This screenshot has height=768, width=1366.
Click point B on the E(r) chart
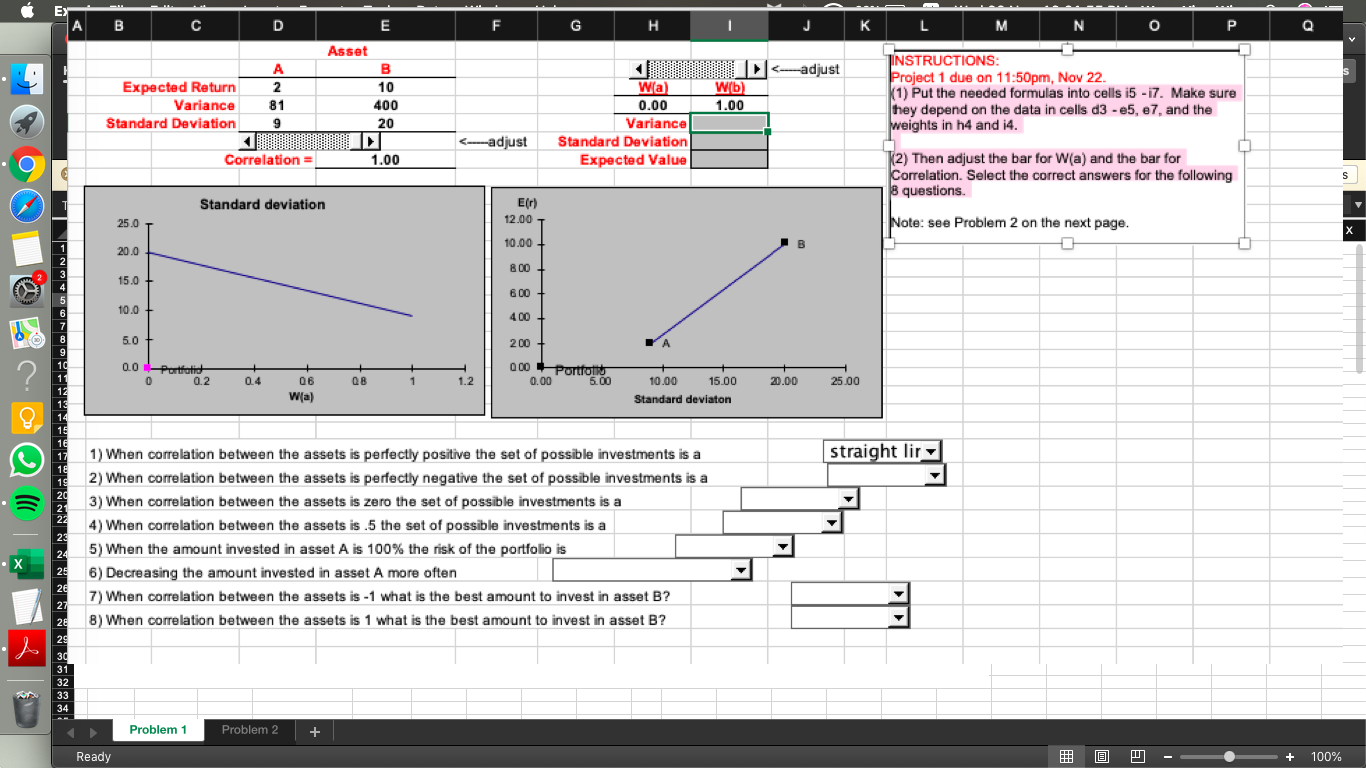pos(785,242)
